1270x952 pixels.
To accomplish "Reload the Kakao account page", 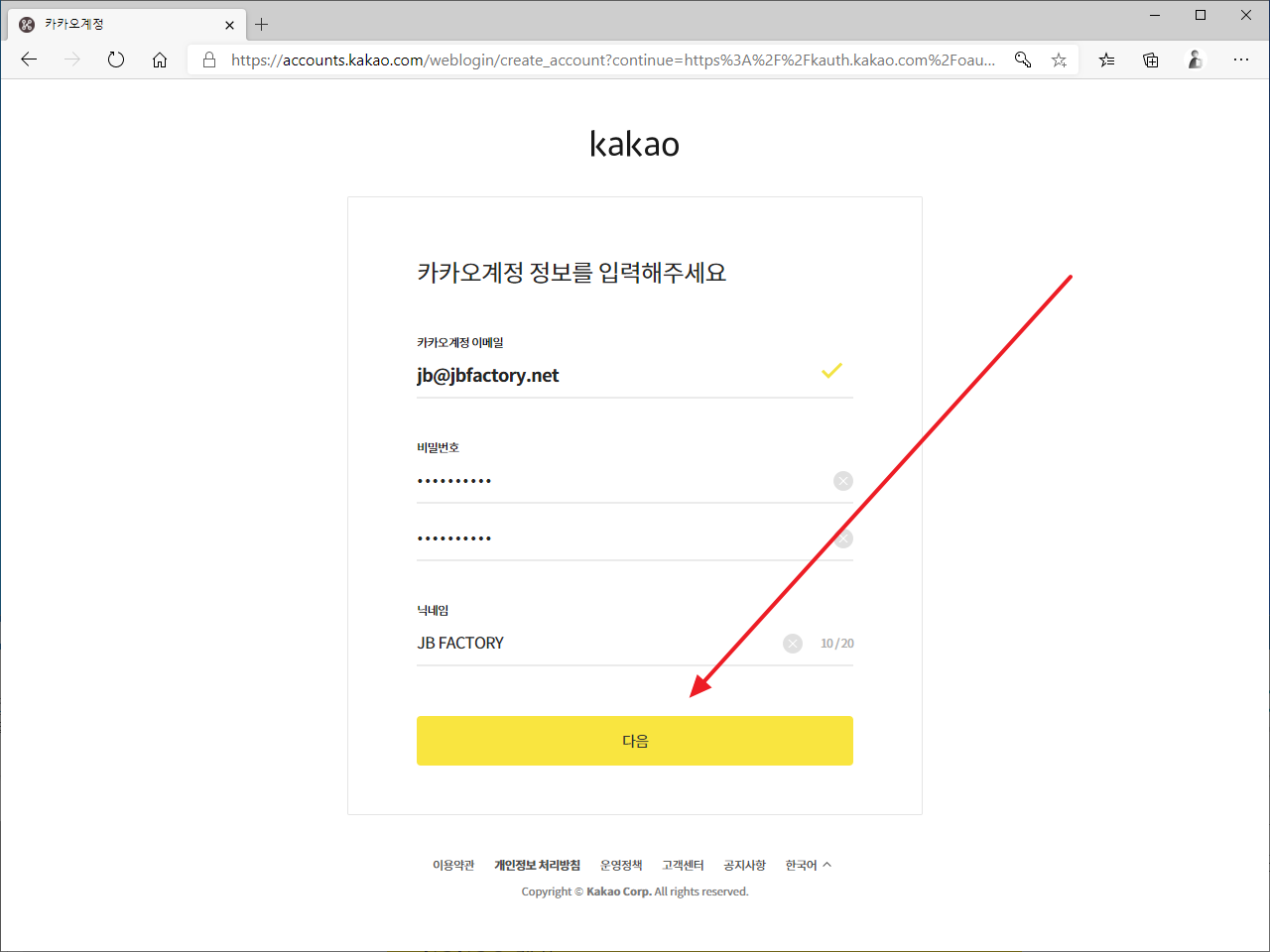I will (x=116, y=59).
